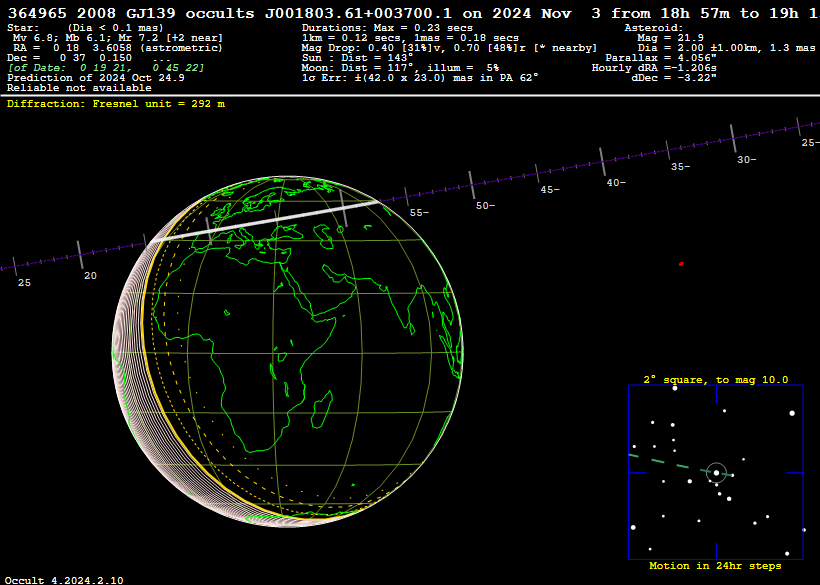
Task: Click the "20" time tick label
Action: click(x=90, y=276)
